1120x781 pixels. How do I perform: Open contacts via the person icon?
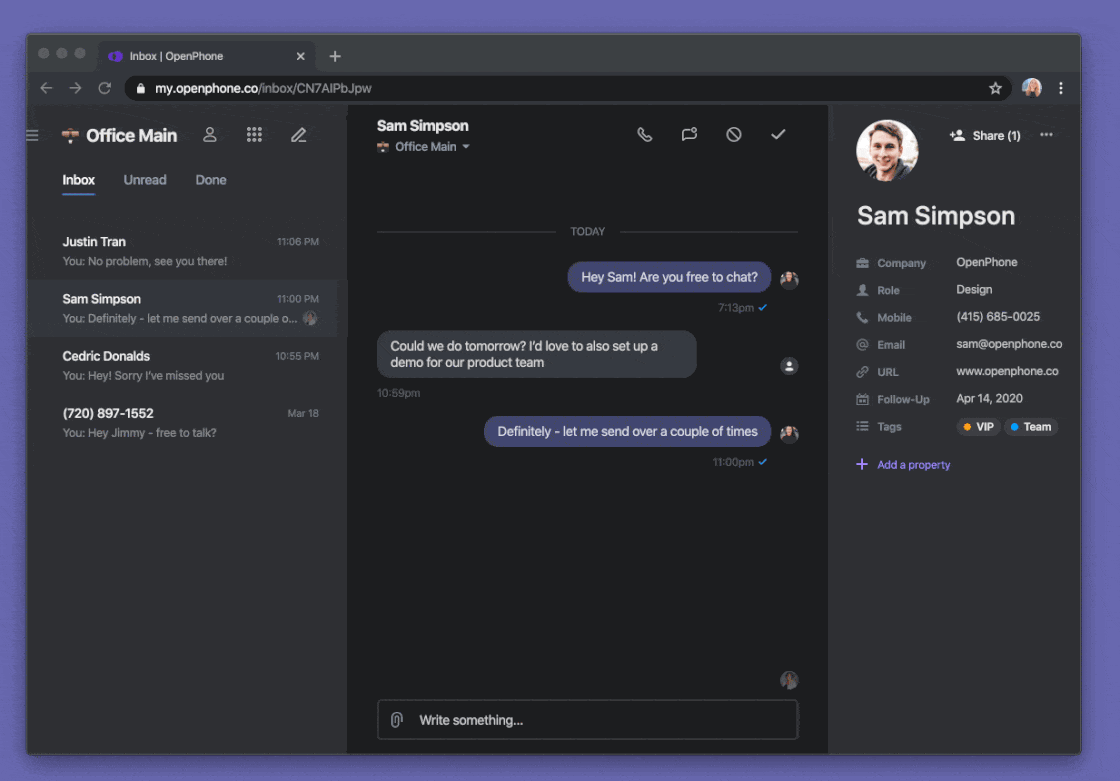pos(210,134)
